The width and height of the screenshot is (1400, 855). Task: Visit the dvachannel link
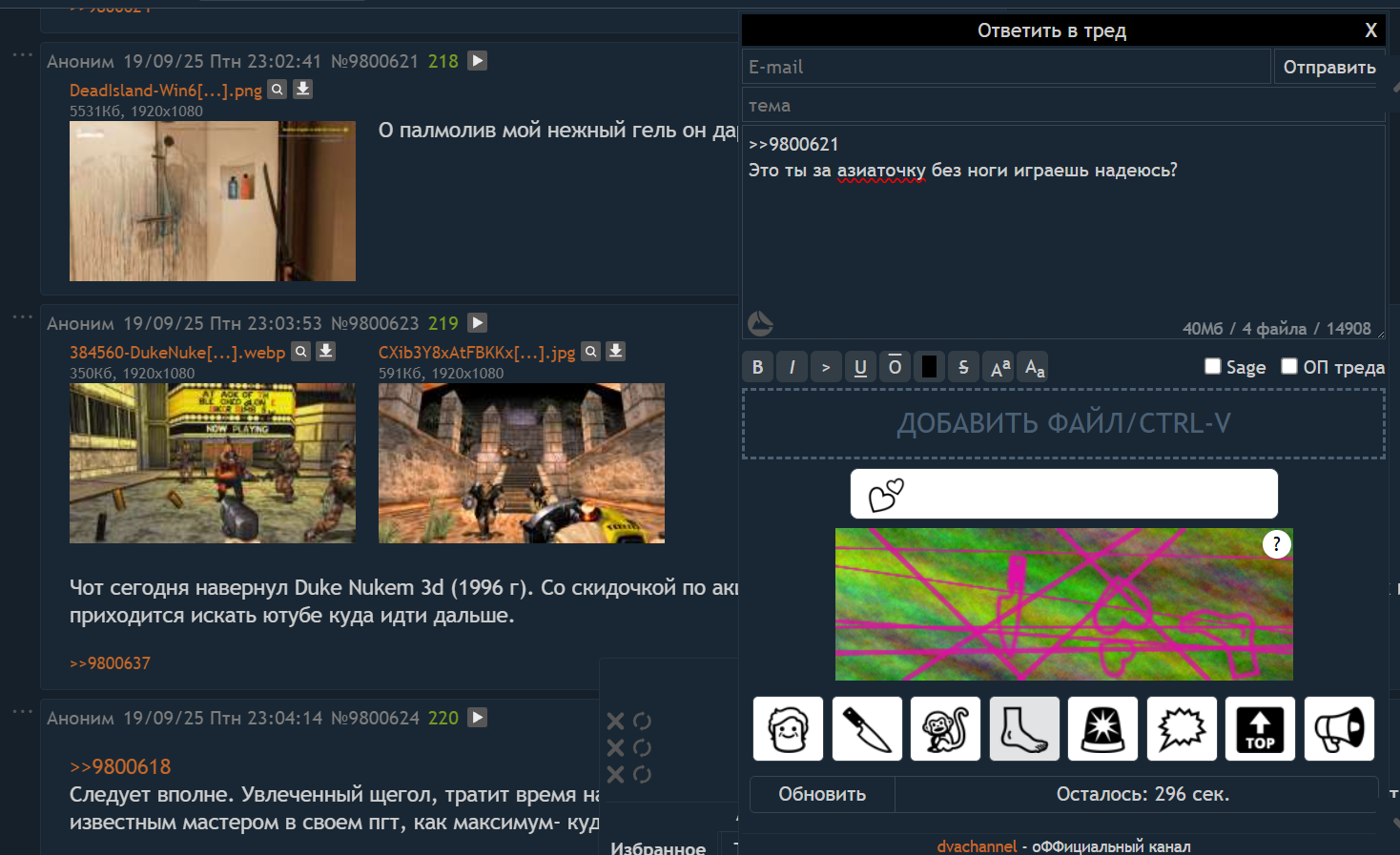978,846
